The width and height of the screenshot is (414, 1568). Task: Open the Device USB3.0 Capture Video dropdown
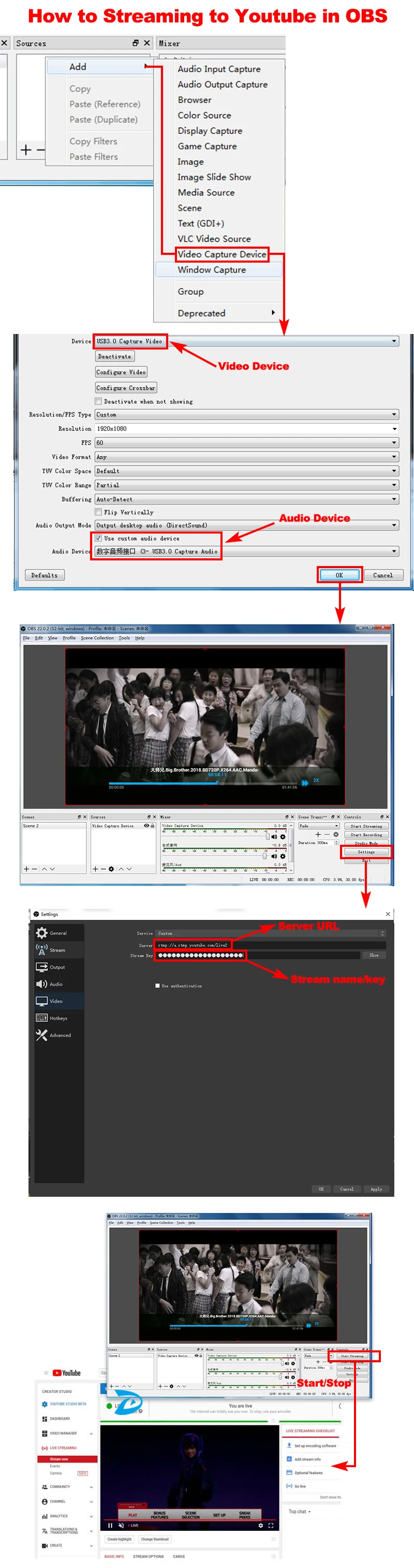pos(246,341)
